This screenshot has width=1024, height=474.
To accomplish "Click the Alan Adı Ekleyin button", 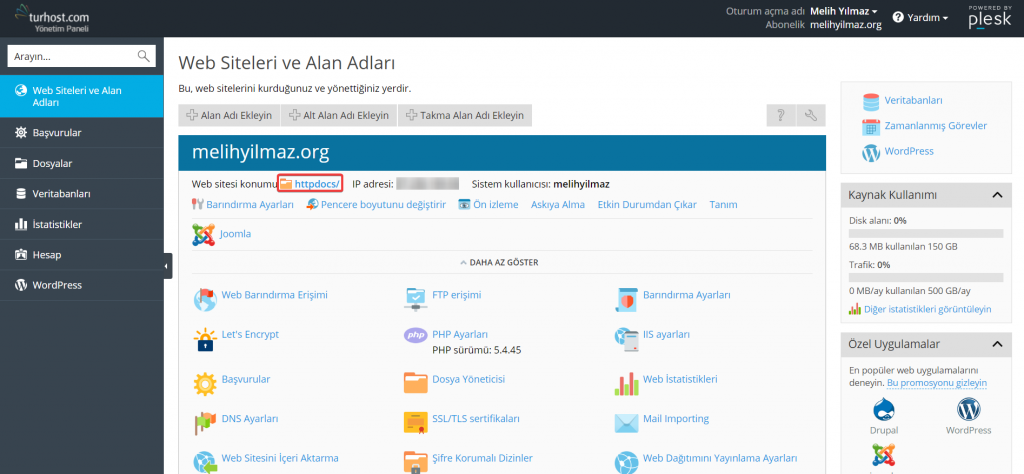I will [229, 116].
